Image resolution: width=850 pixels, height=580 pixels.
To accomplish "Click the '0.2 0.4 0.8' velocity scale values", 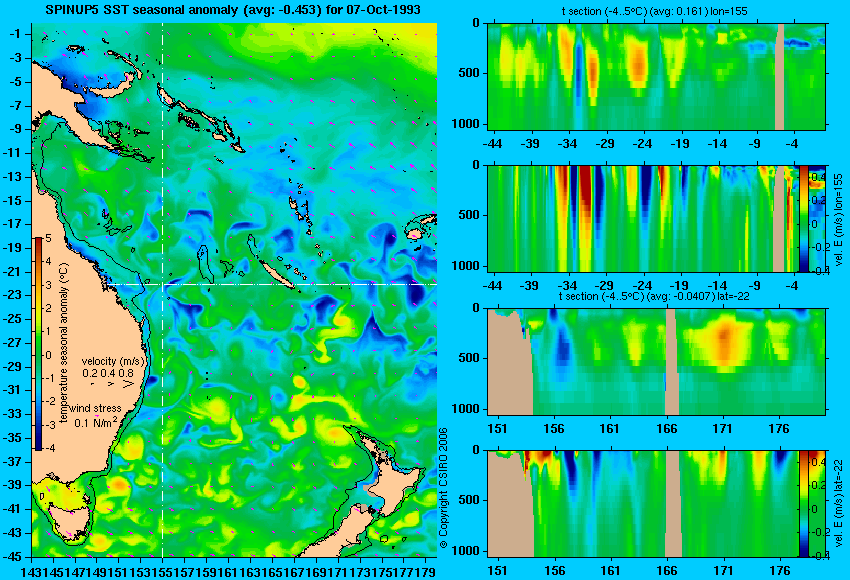I will click(x=108, y=373).
